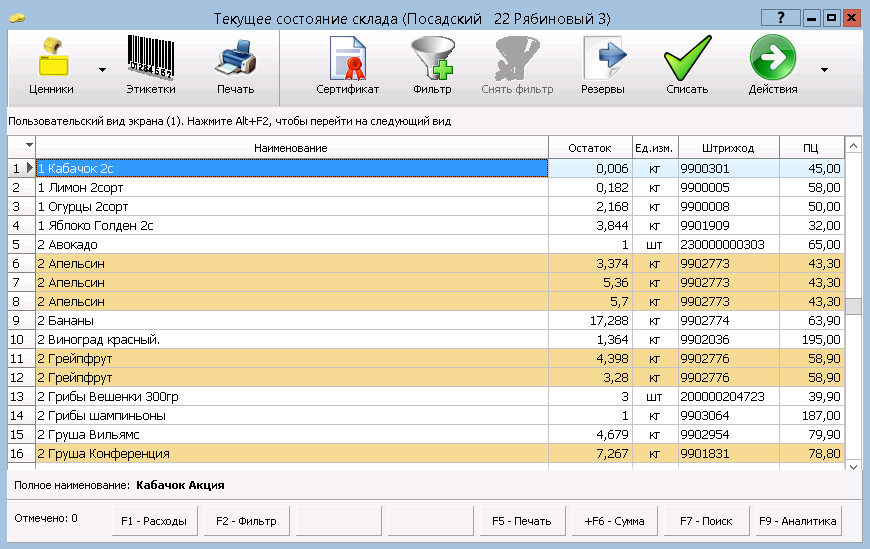
Task: Click the Ед.изм. column header
Action: point(654,148)
